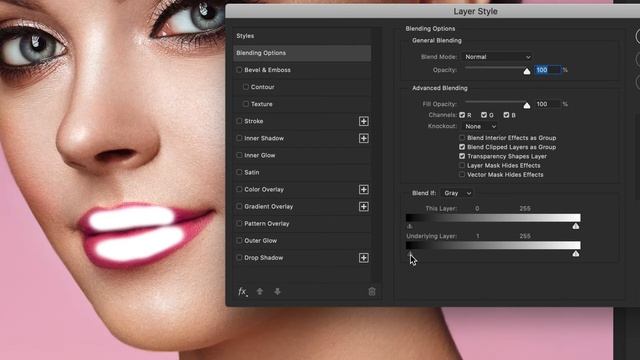Add another Stroke effect with plus icon
The width and height of the screenshot is (640, 360).
[x=364, y=121]
